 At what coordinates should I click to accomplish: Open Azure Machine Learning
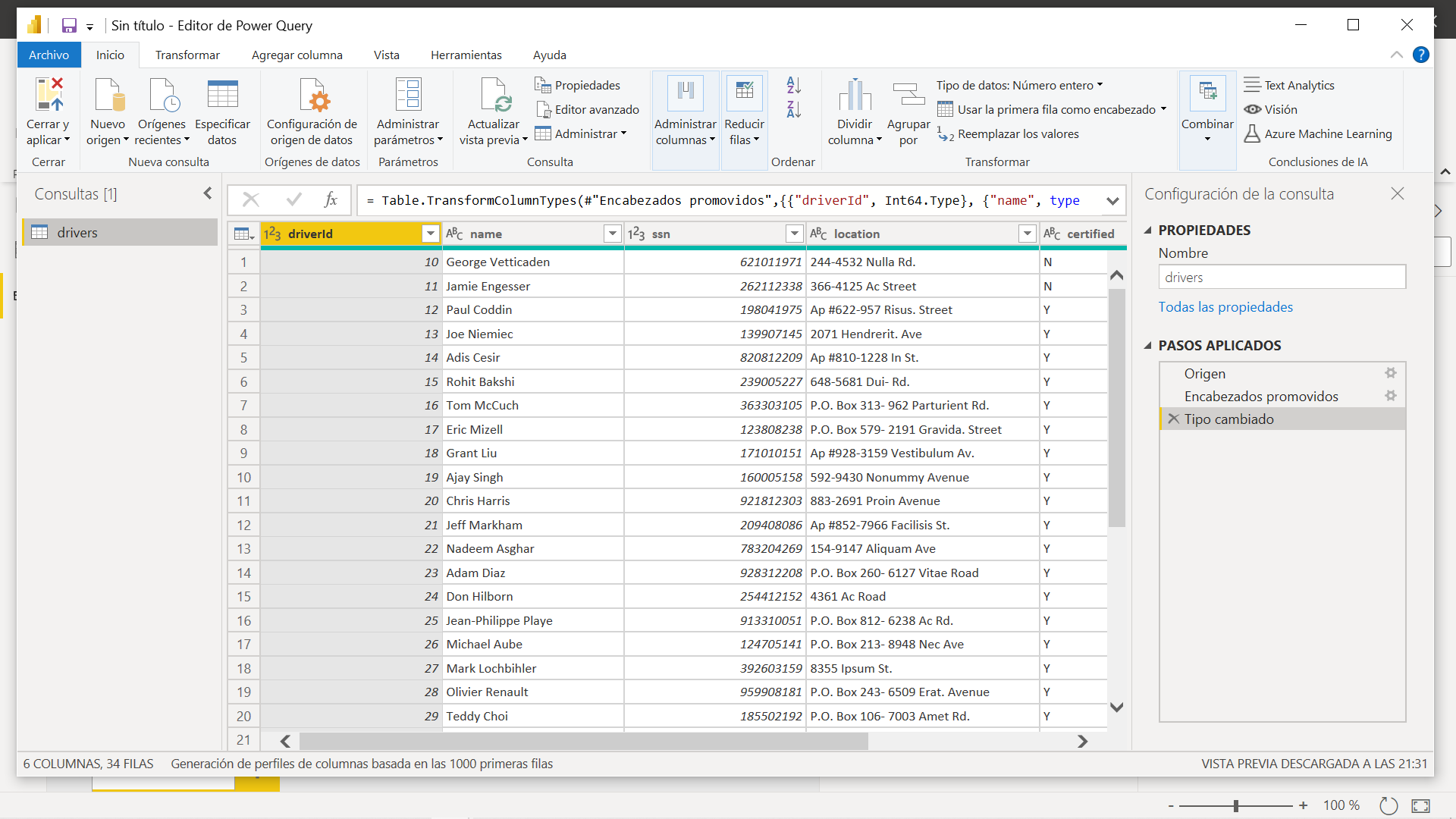coord(1318,133)
